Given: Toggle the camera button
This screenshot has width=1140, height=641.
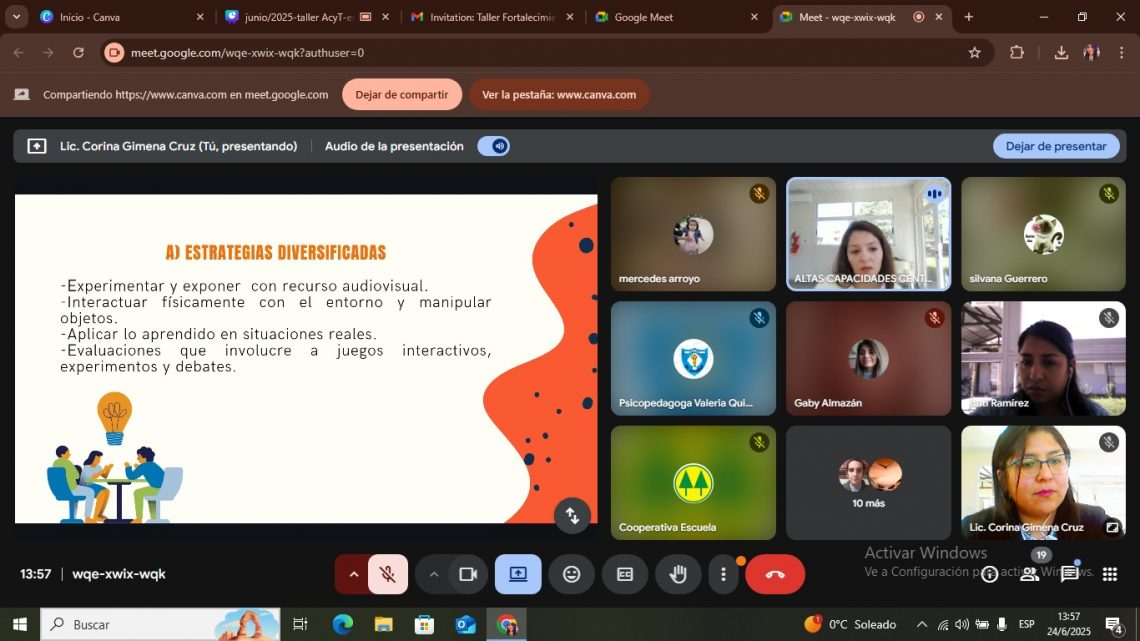Looking at the screenshot, I should 467,574.
